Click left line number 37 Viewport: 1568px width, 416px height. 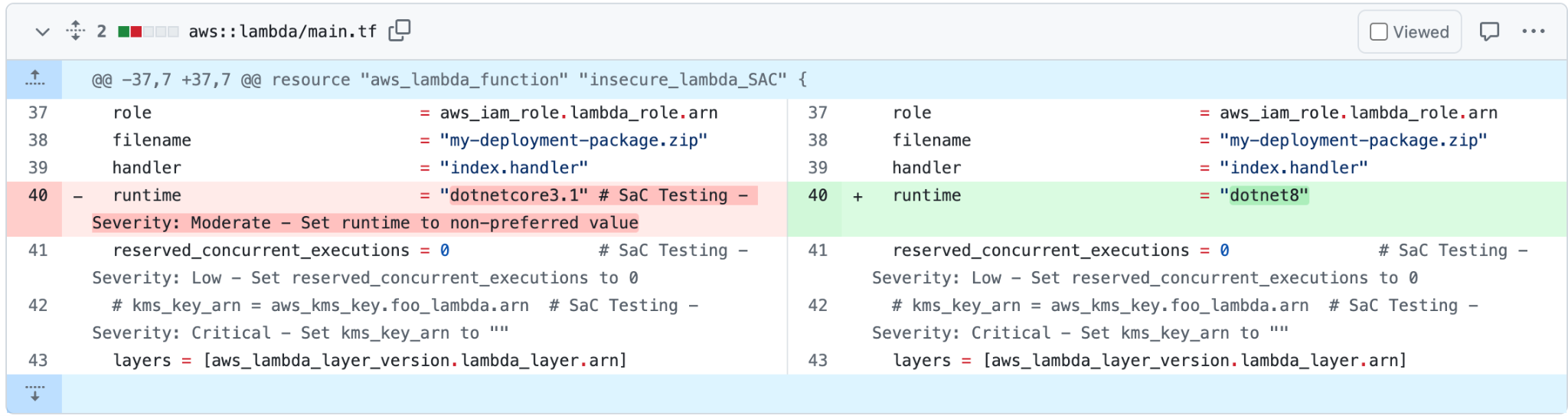pyautogui.click(x=38, y=113)
